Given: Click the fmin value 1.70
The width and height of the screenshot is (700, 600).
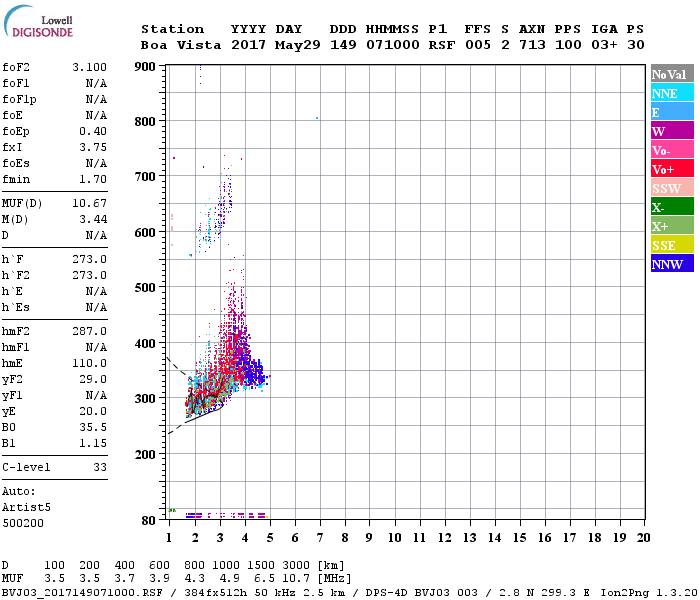Looking at the screenshot, I should [93, 179].
